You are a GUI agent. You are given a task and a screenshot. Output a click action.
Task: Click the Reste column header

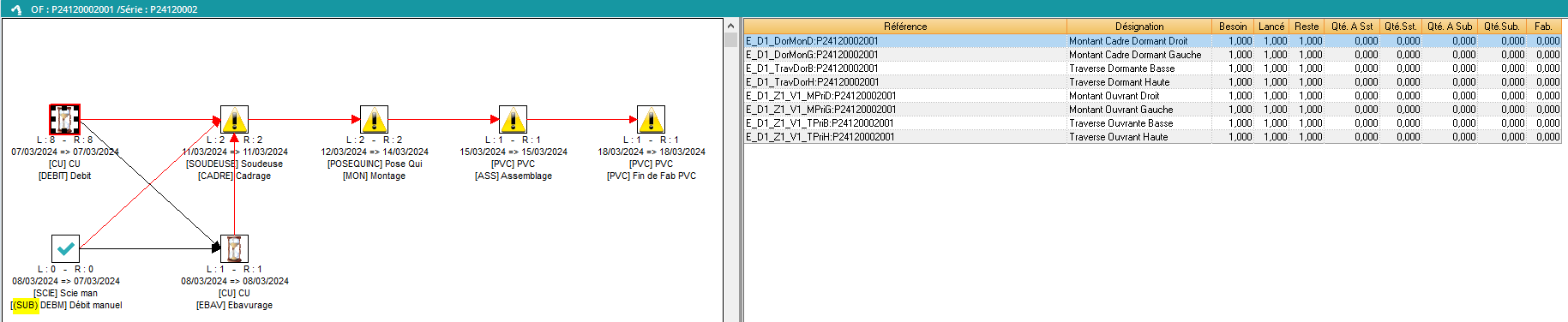(x=1307, y=27)
